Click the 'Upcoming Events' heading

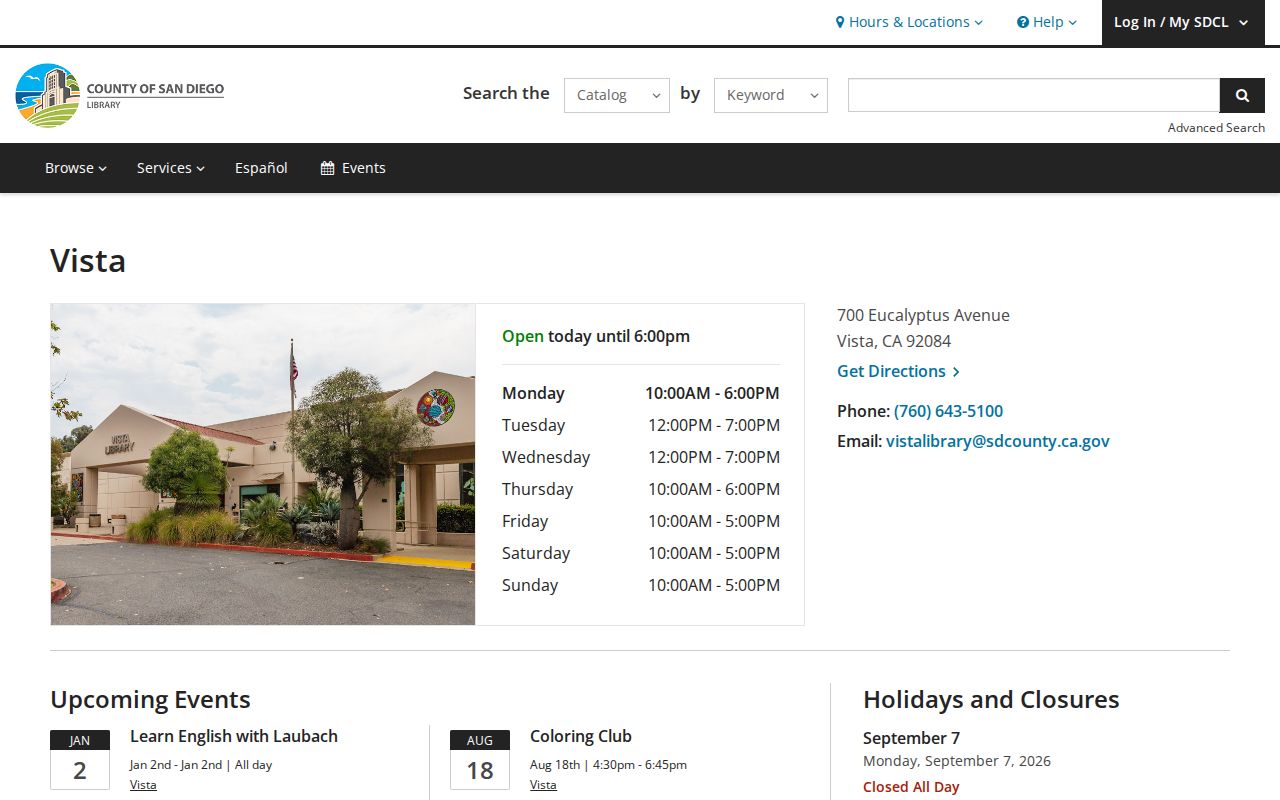tap(150, 699)
